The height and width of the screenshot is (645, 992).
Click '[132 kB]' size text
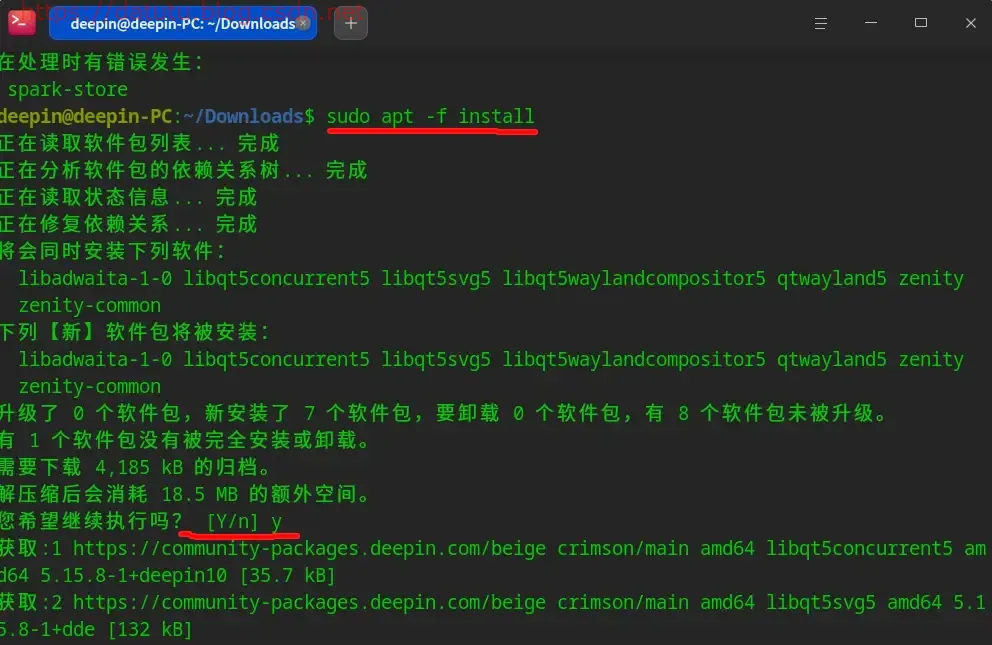[x=150, y=629]
